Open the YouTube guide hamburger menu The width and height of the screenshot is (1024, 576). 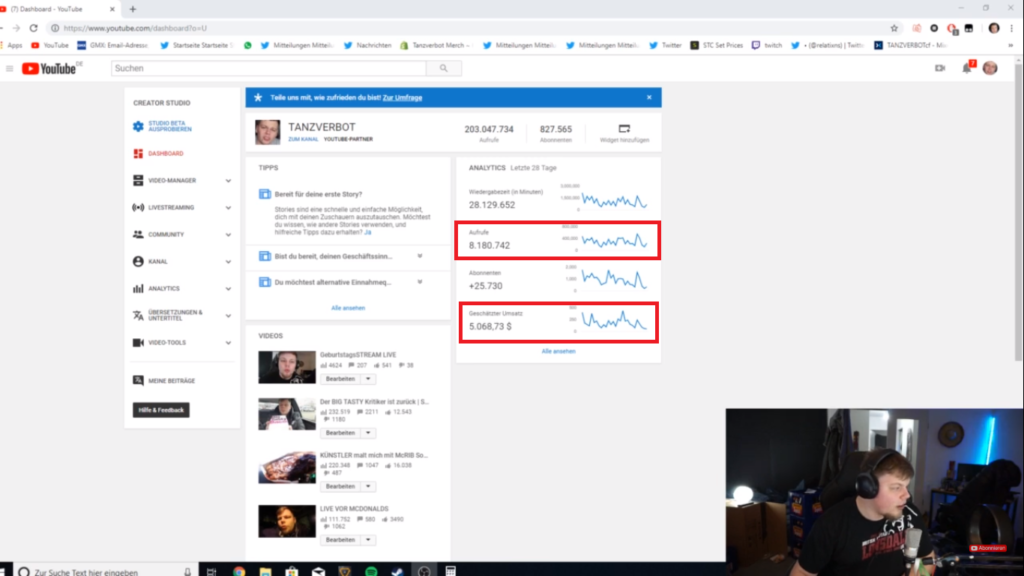(x=9, y=69)
